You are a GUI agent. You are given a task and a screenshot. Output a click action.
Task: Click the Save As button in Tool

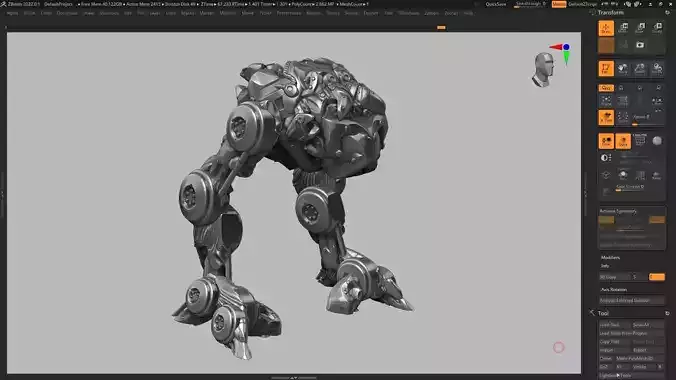(x=648, y=325)
